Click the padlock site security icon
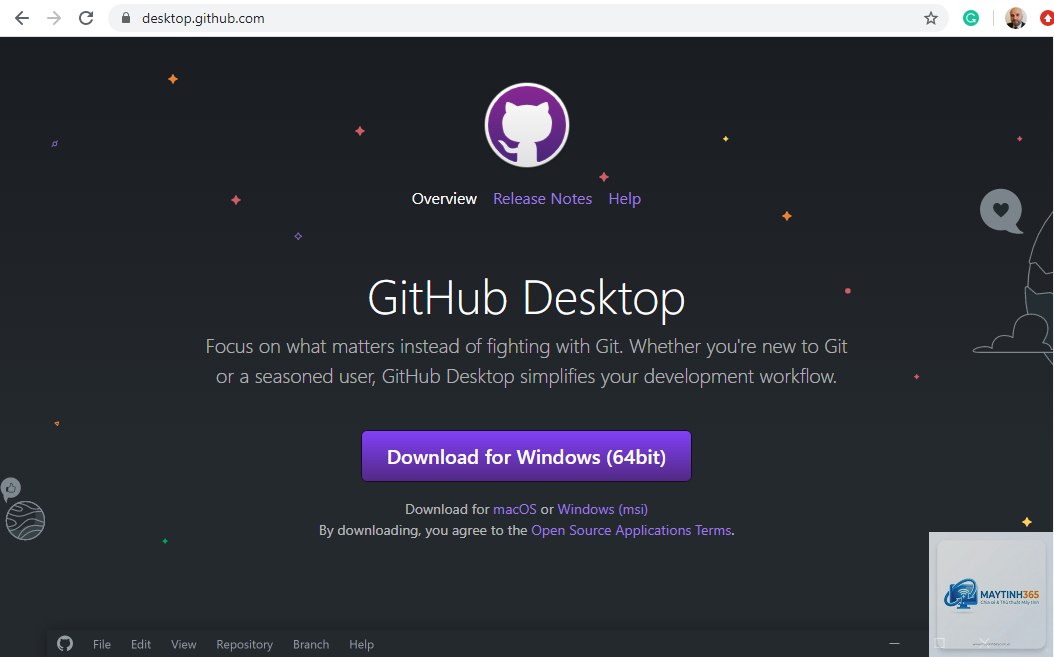 [126, 18]
